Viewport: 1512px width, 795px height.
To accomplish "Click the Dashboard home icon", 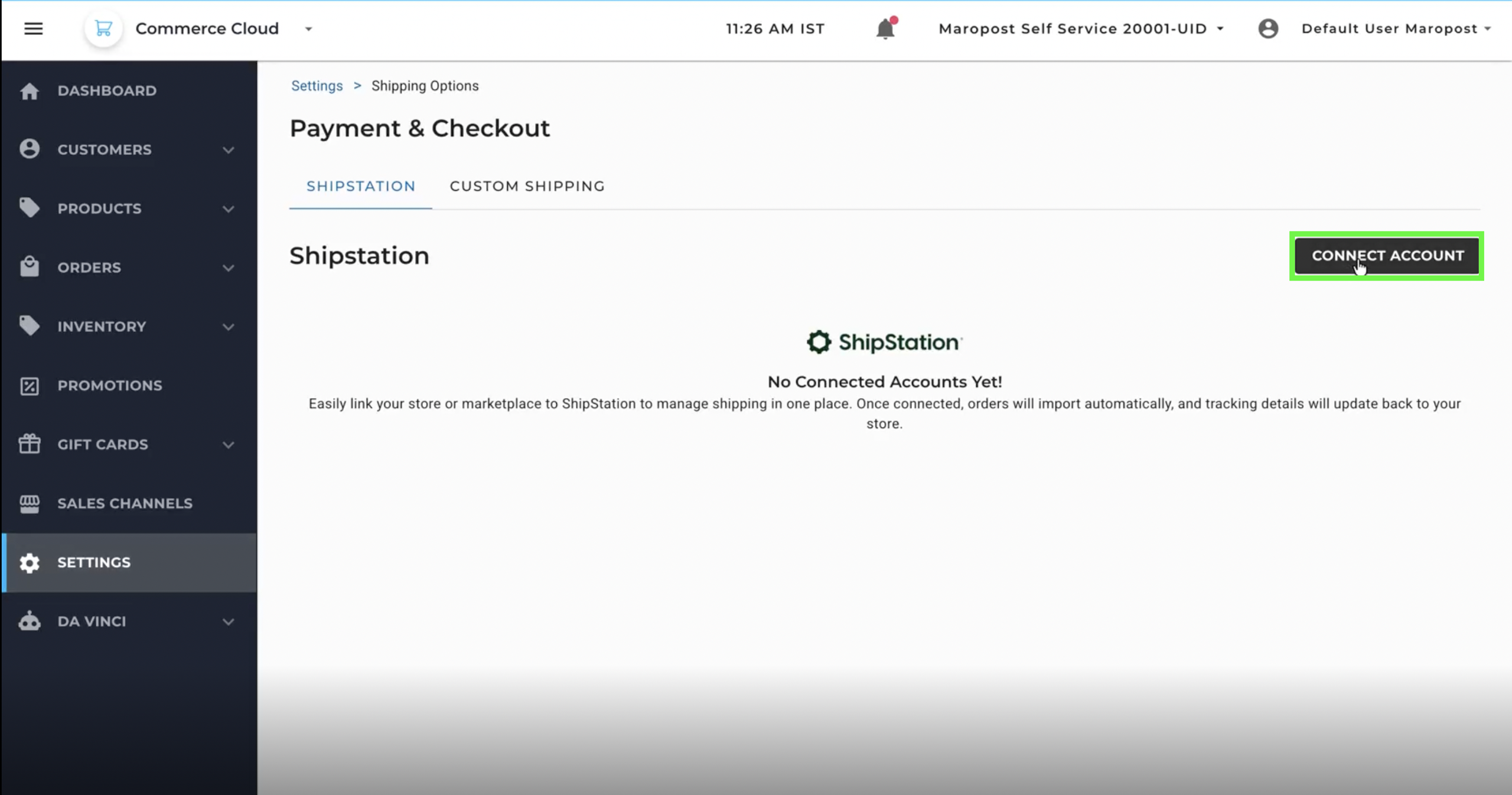I will (29, 91).
